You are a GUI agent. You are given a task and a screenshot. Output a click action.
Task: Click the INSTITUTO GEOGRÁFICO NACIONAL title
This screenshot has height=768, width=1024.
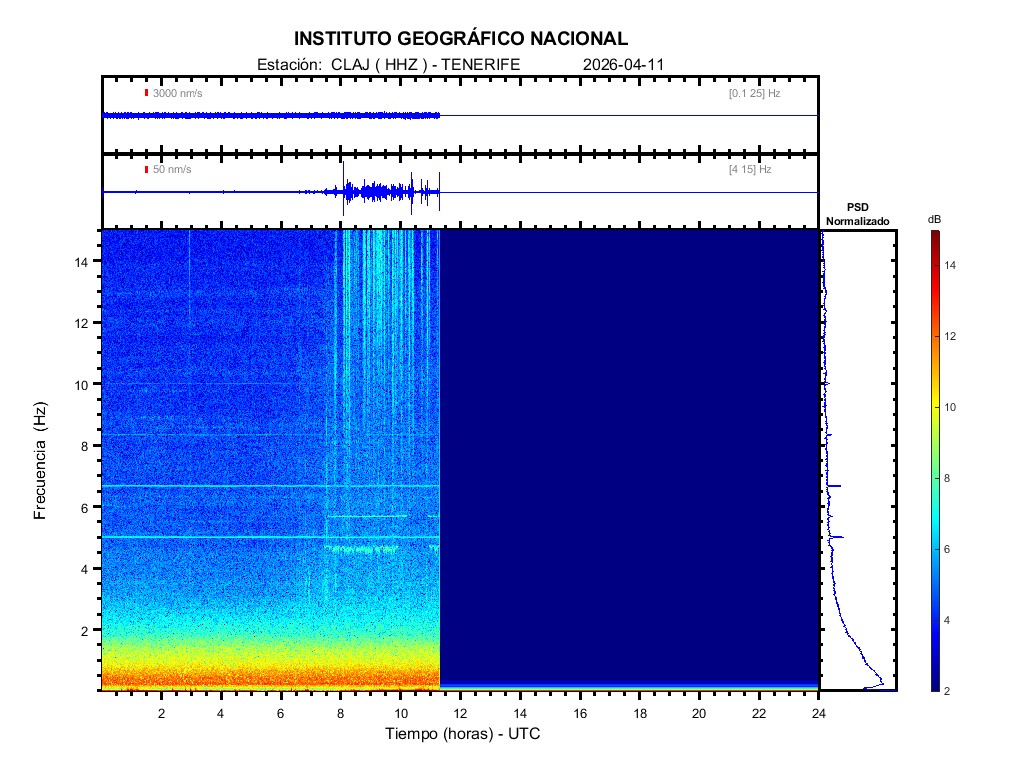click(x=461, y=39)
